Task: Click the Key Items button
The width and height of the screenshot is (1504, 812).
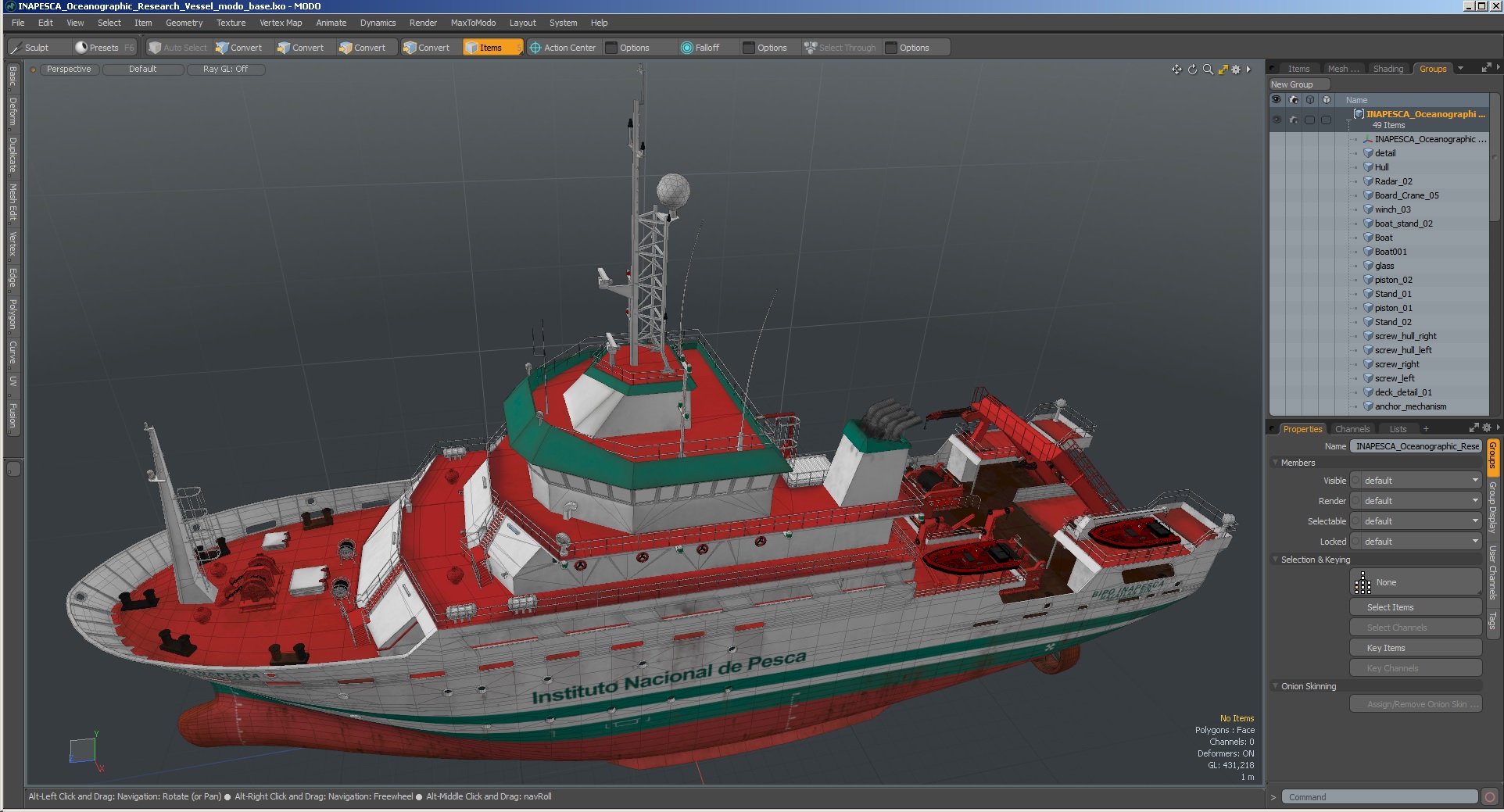Action: pos(1416,648)
